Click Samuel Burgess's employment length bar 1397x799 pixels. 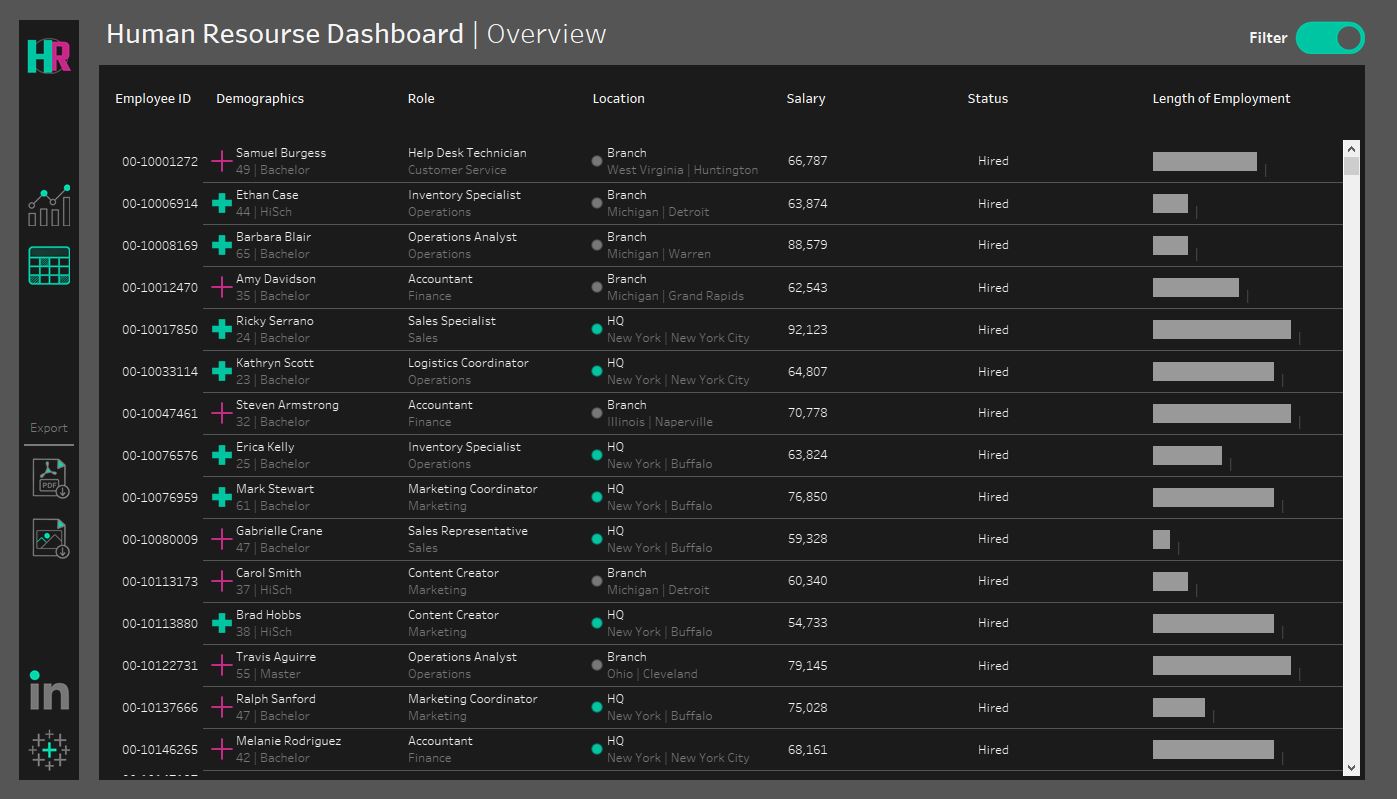(1205, 161)
